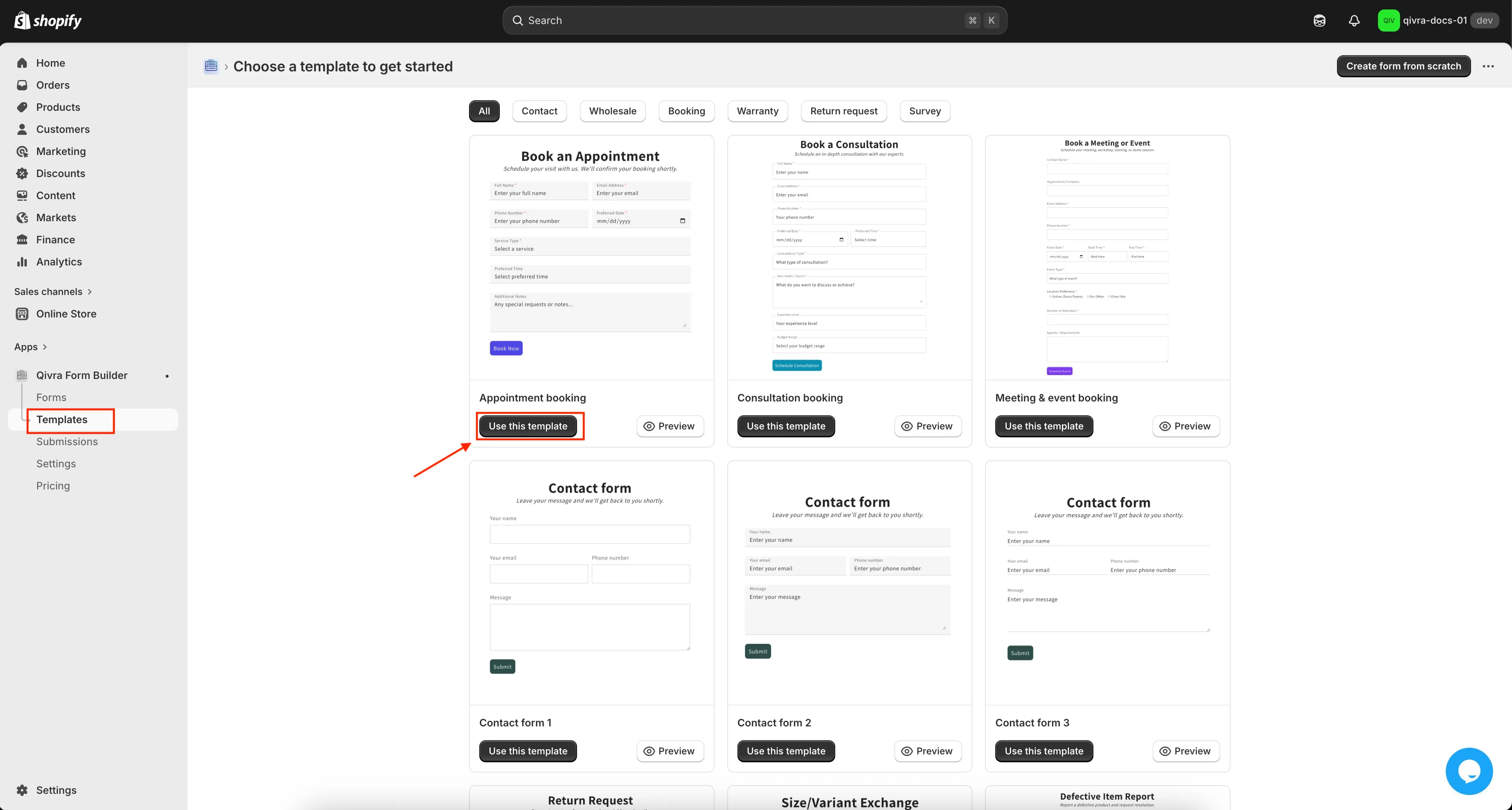Open Settings at bottom of sidebar
This screenshot has width=1512, height=810.
point(56,790)
